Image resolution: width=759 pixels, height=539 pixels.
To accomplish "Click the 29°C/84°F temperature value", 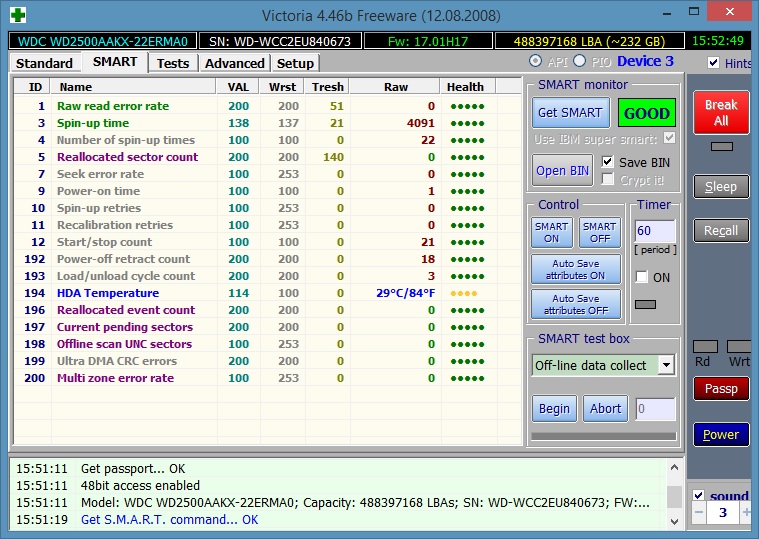I will (406, 293).
